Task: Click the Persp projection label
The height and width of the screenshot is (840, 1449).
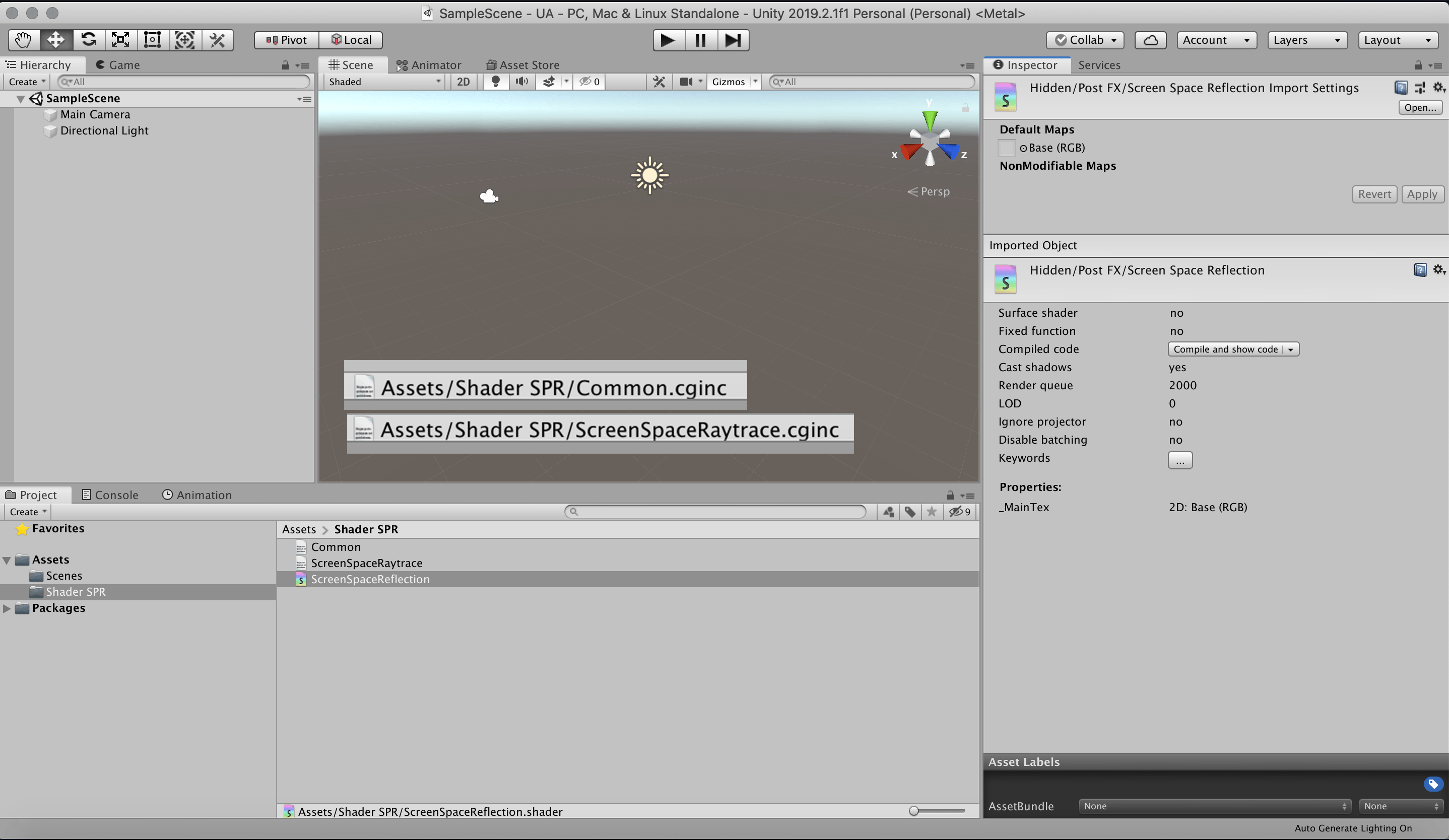Action: (929, 191)
